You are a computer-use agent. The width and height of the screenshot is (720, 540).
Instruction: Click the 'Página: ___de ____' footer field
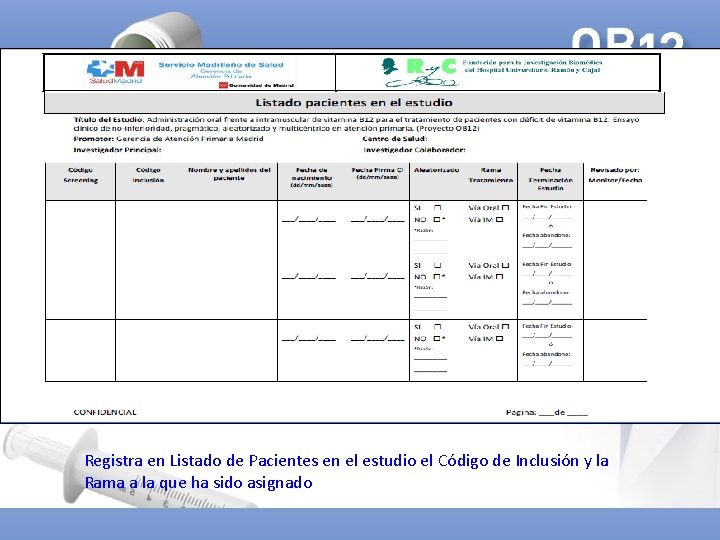pyautogui.click(x=547, y=412)
